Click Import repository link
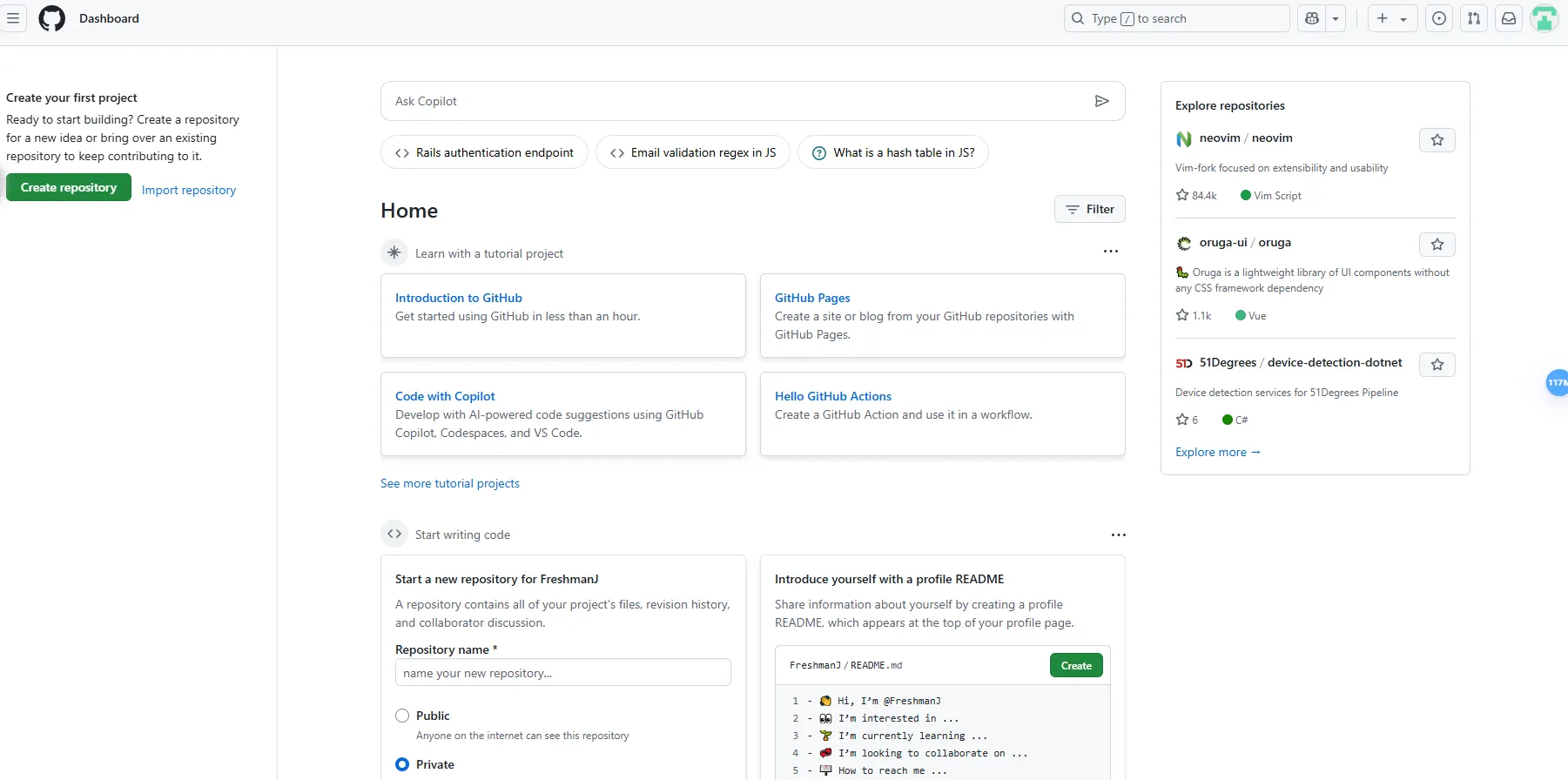 click(189, 190)
